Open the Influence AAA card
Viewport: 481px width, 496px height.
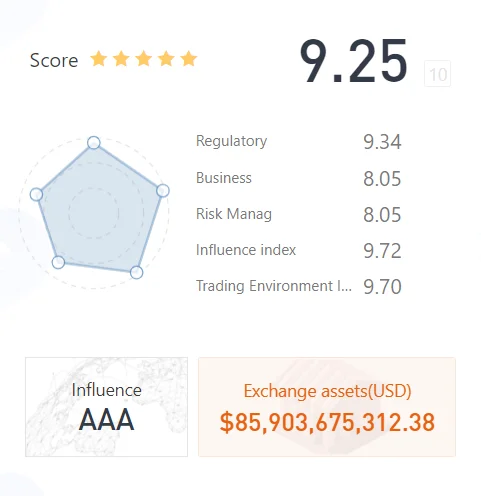tap(106, 407)
